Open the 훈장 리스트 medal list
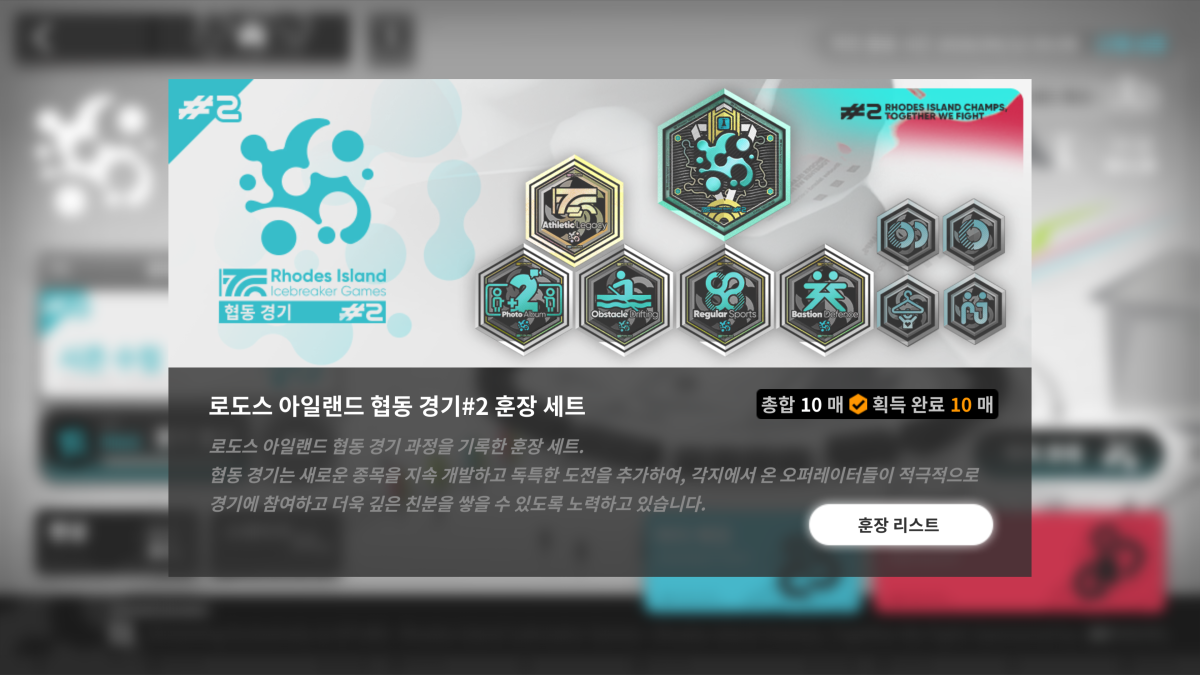This screenshot has height=675, width=1200. (x=900, y=525)
